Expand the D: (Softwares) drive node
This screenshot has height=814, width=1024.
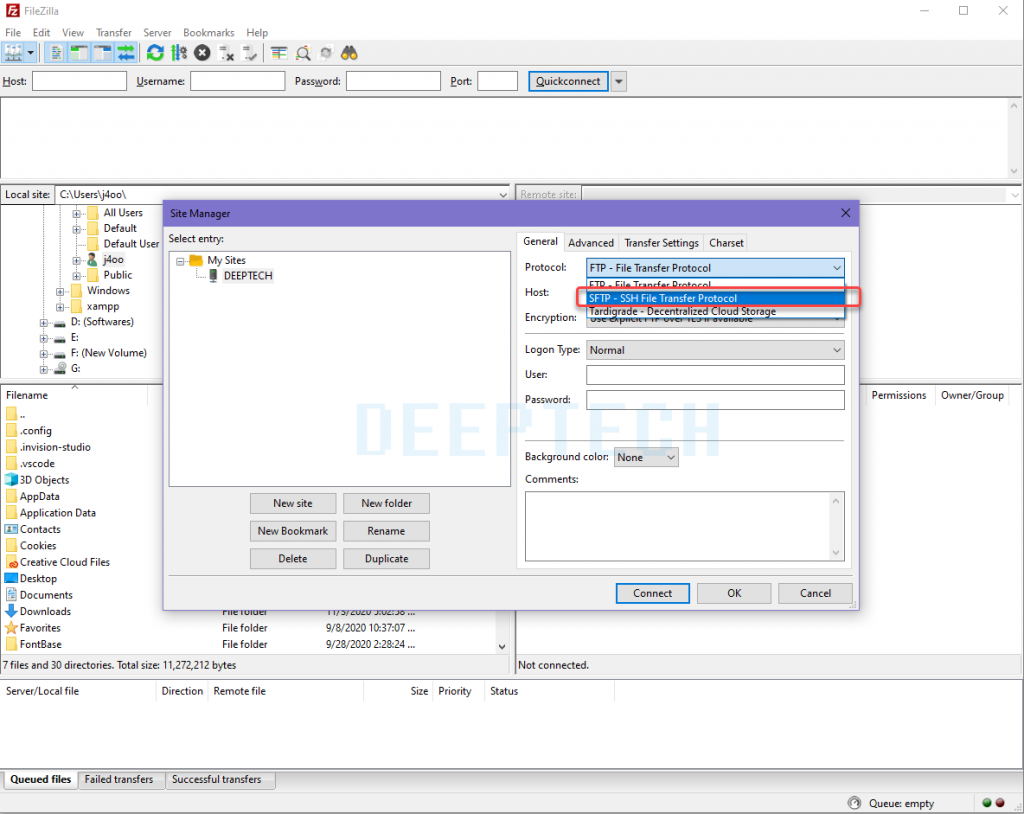click(44, 323)
